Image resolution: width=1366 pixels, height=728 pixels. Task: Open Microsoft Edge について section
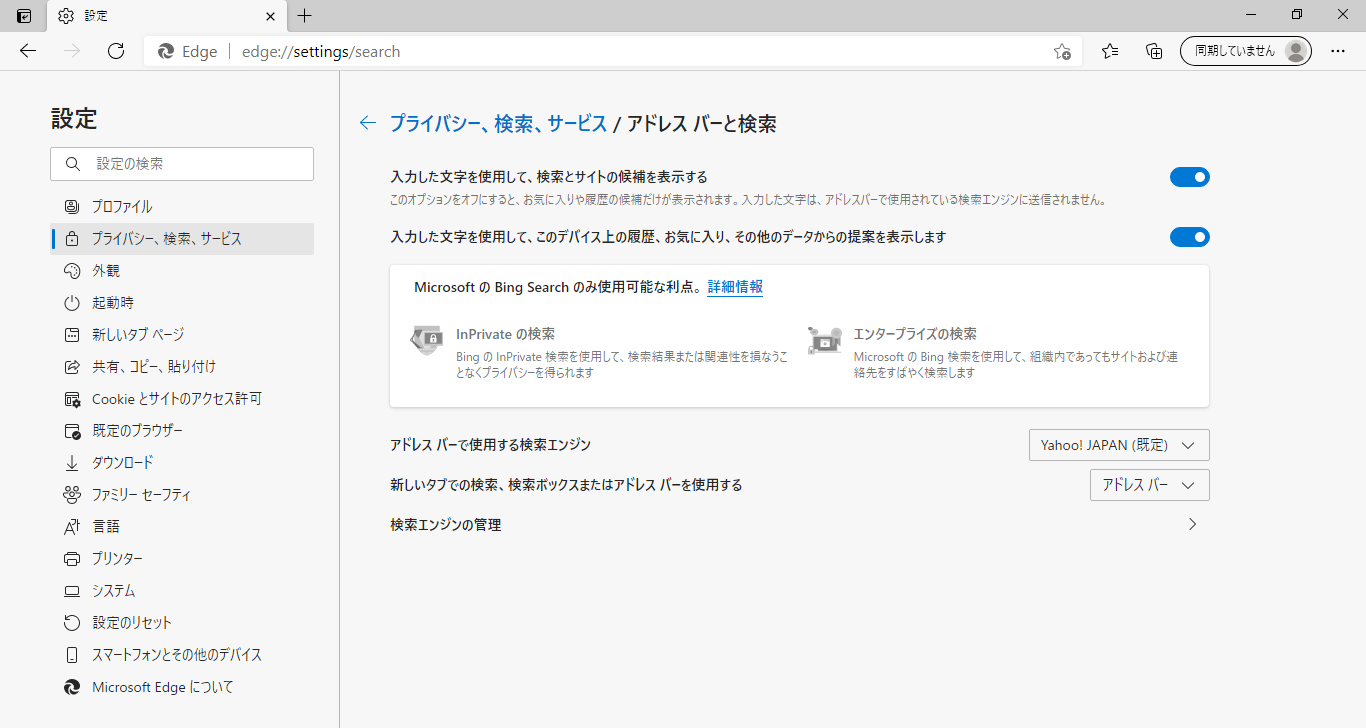click(182, 687)
